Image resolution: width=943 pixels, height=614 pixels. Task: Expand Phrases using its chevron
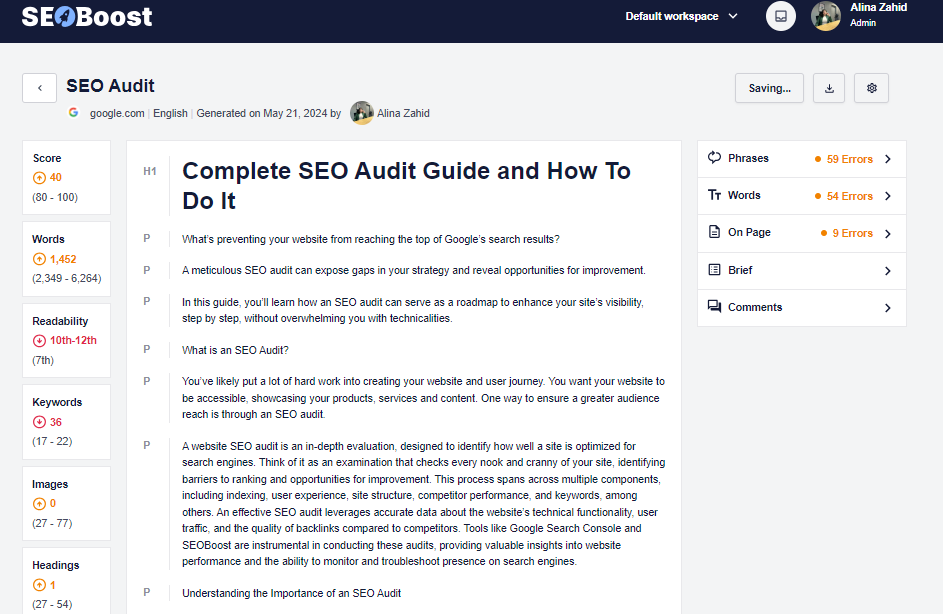click(x=888, y=159)
